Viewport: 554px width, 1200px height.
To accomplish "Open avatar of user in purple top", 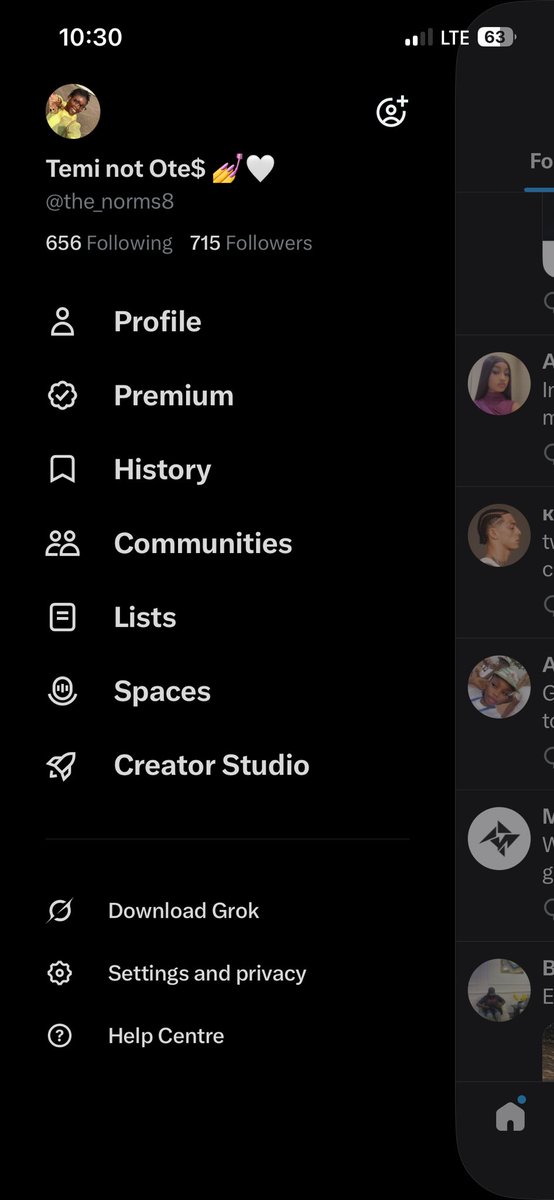I will point(499,384).
